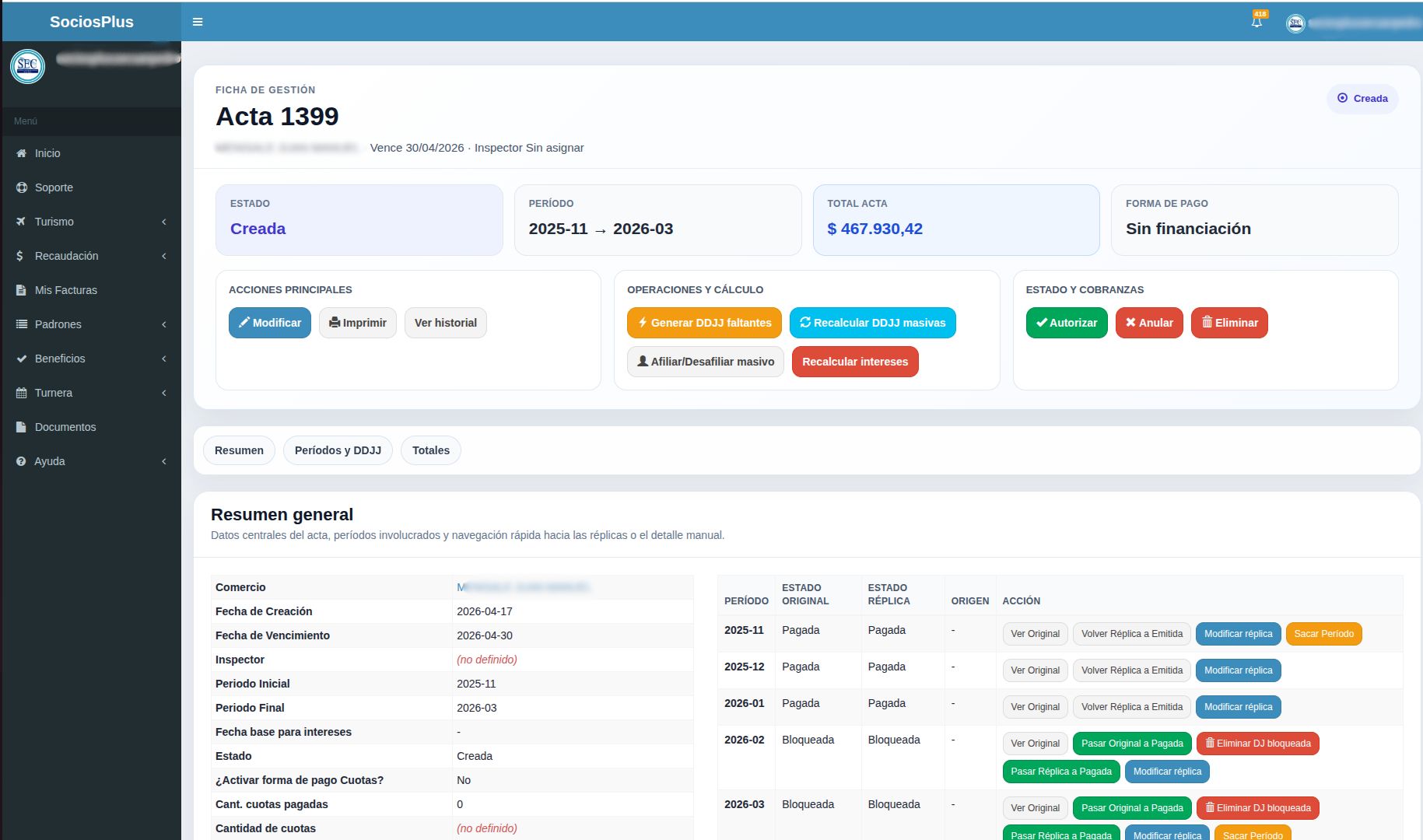1423x840 pixels.
Task: Click the Documentos file icon
Action: click(x=21, y=427)
